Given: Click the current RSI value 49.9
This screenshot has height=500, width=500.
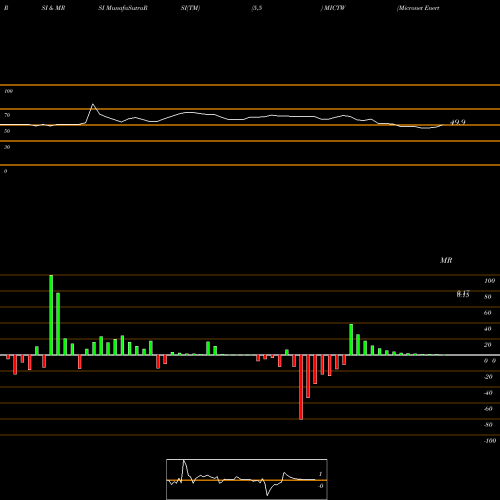Looking at the screenshot, I should 458,122.
